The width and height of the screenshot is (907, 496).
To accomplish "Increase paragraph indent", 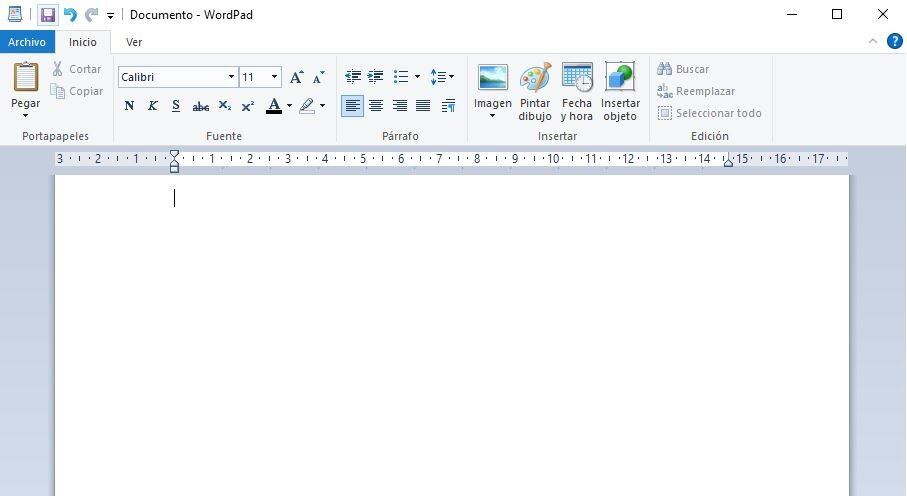I will point(376,77).
